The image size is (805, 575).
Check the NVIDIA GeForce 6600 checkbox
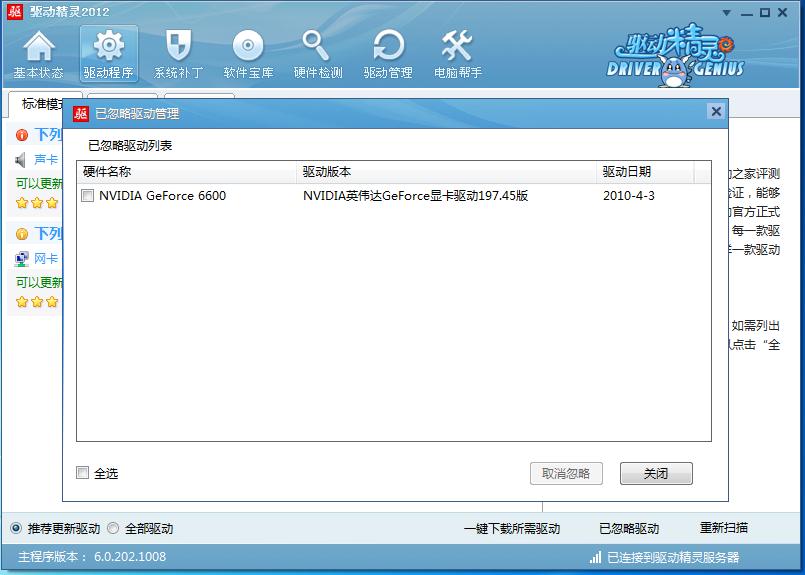[88, 196]
